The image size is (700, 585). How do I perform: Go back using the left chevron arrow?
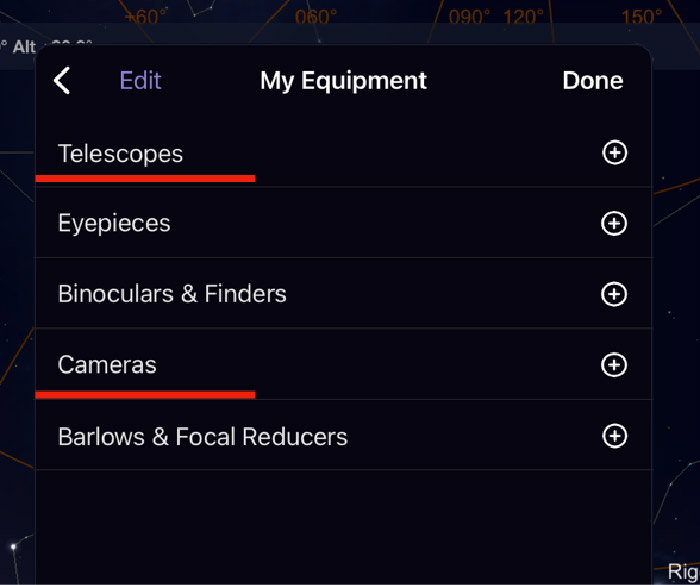point(62,80)
